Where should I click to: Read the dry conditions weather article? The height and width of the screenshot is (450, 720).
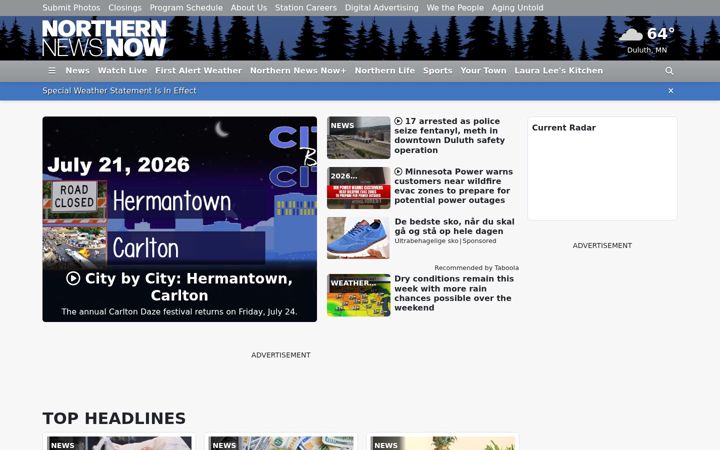click(454, 293)
